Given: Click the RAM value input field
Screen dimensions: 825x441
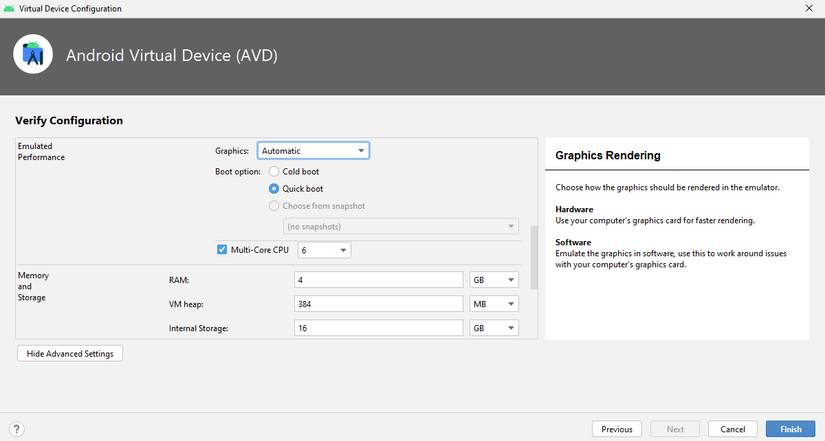Looking at the screenshot, I should [378, 280].
